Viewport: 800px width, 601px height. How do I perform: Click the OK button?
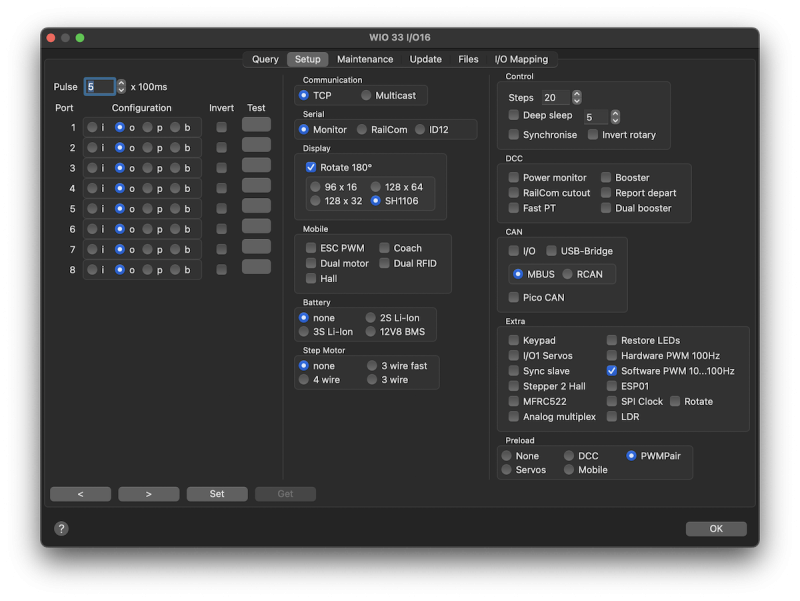716,528
